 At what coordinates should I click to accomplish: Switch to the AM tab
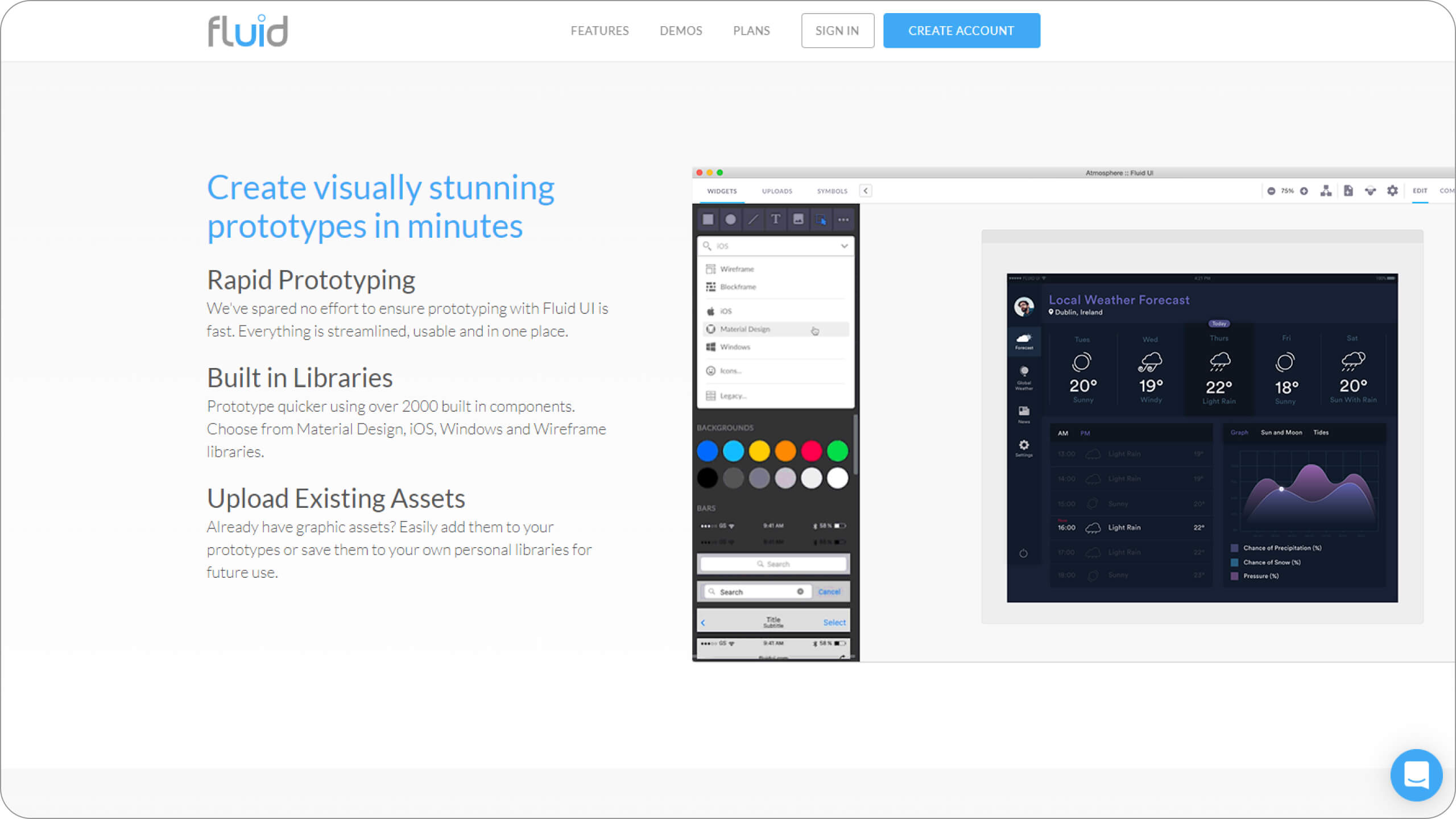coord(1063,433)
